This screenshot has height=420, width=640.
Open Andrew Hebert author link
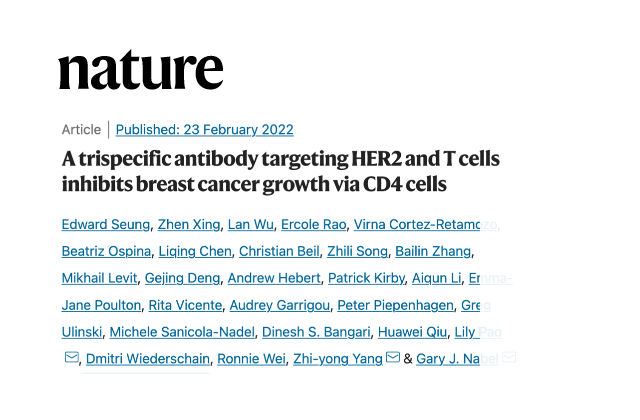tap(274, 278)
